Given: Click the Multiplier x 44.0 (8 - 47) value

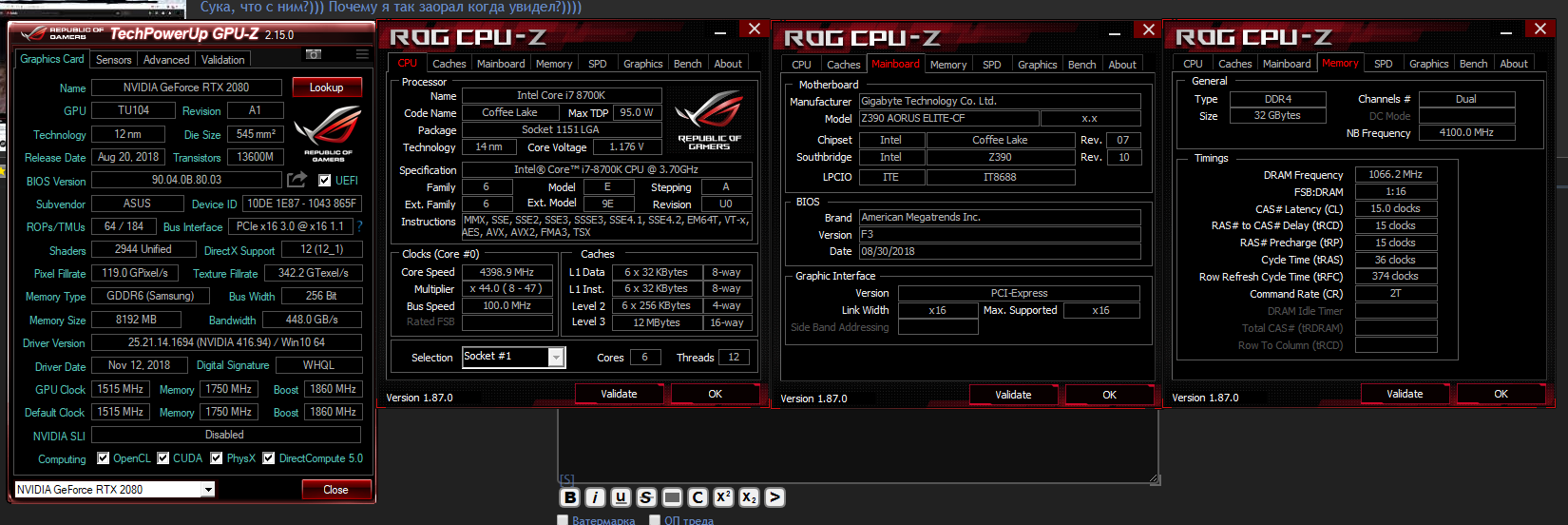Looking at the screenshot, I should click(507, 288).
